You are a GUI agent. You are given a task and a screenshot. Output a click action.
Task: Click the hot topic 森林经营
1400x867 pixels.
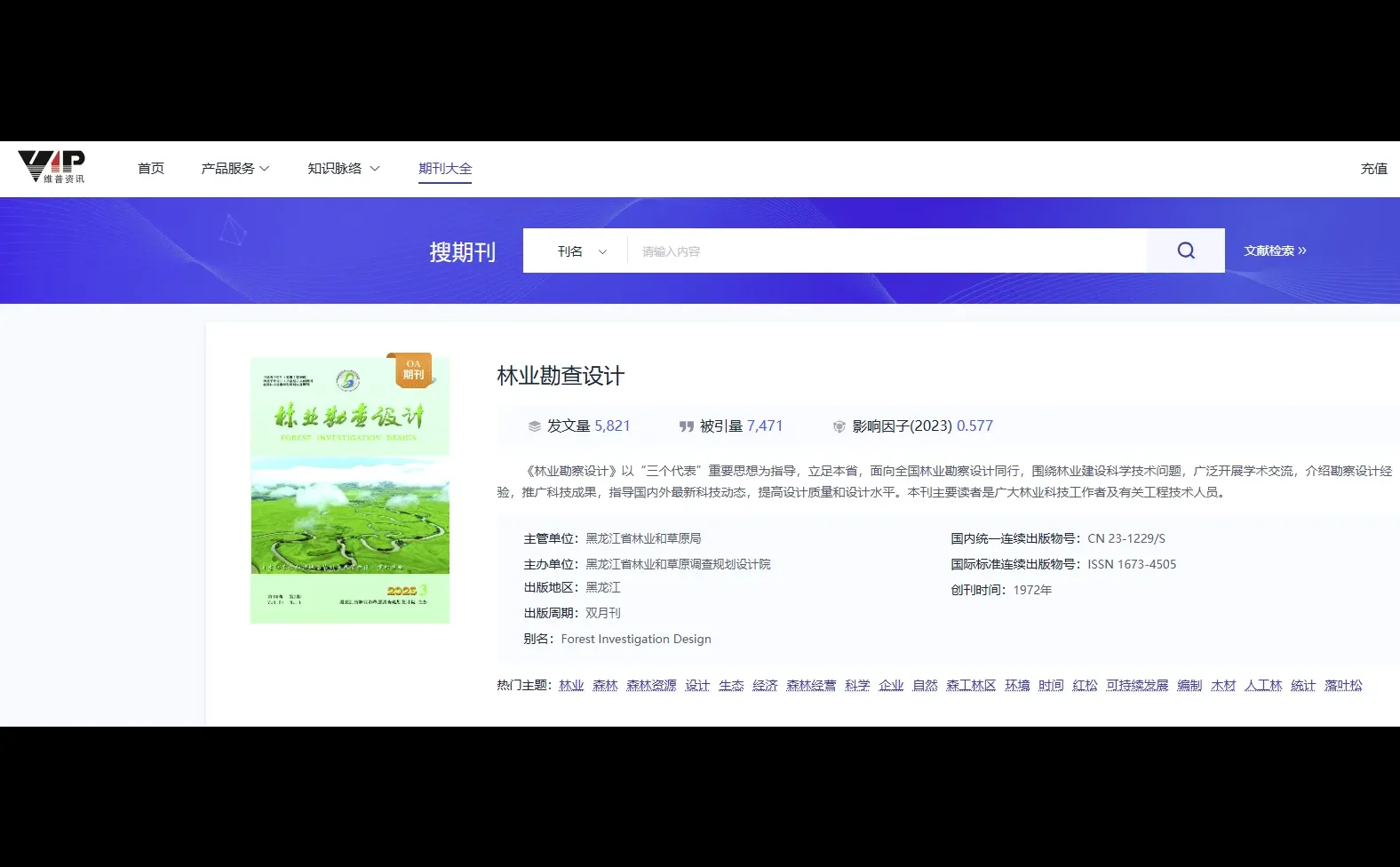[x=811, y=685]
